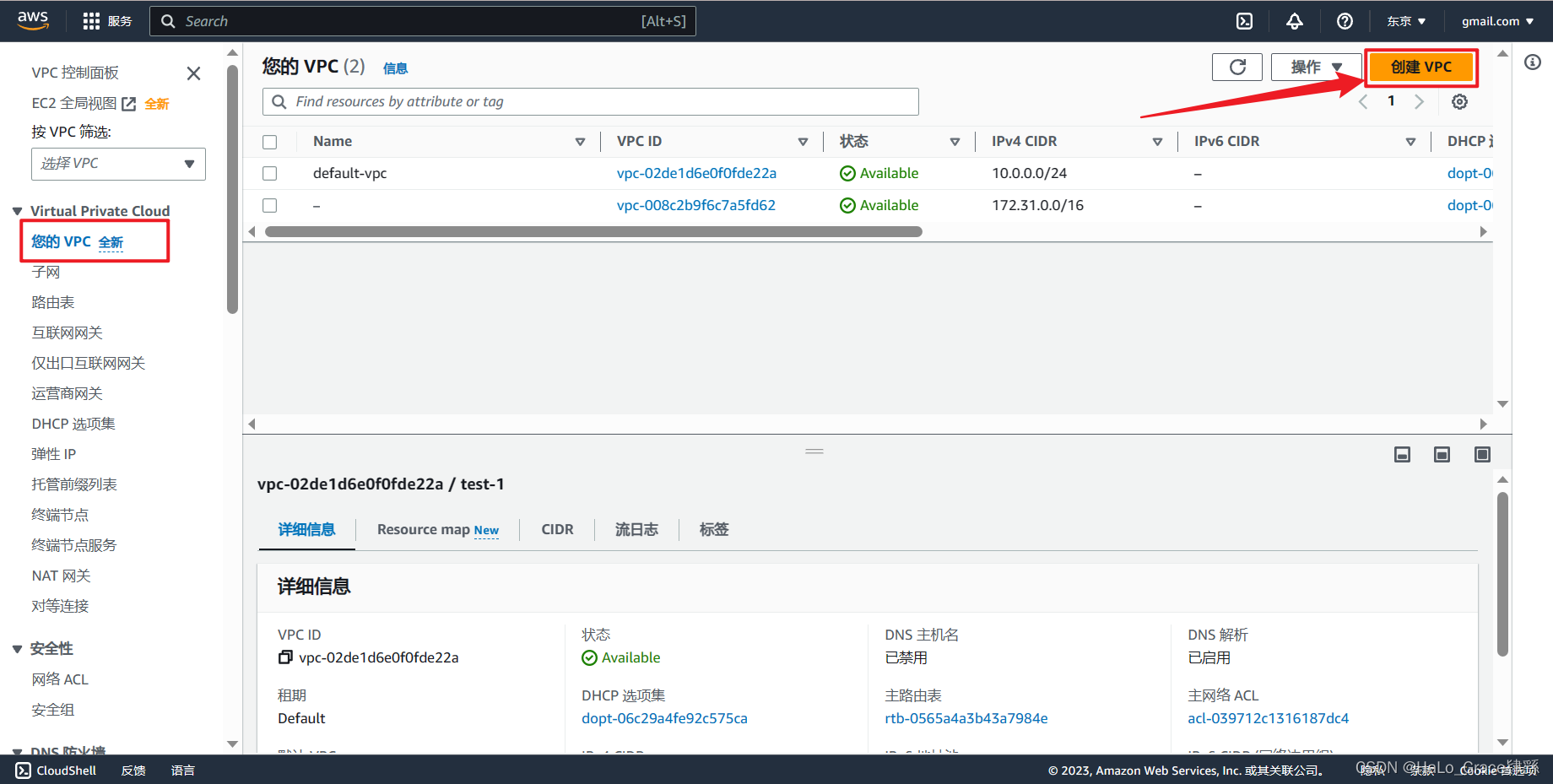Click 反馈 in the footer
This screenshot has width=1553, height=784.
[x=133, y=770]
